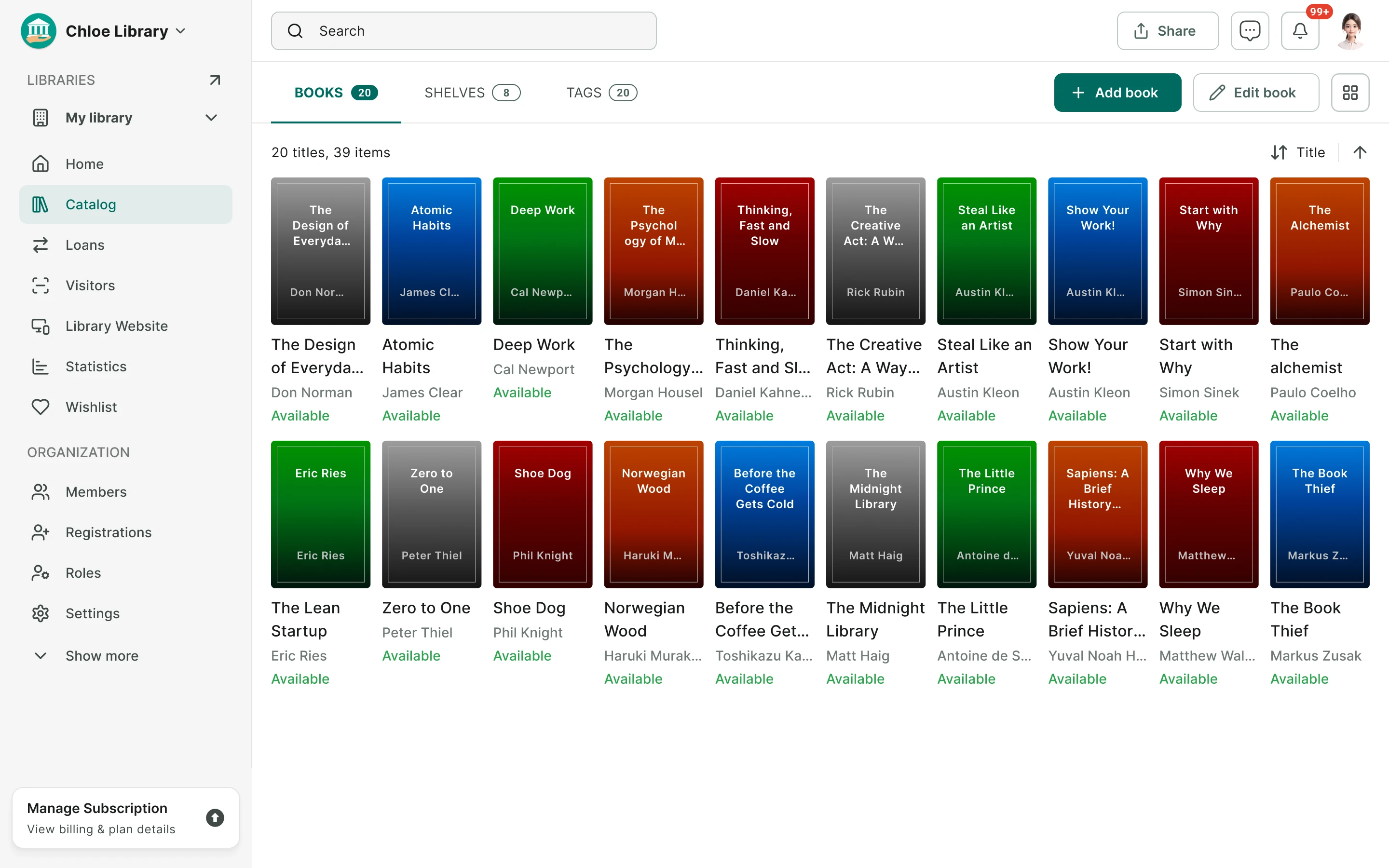The height and width of the screenshot is (868, 1389).
Task: Open Settings page
Action: [126, 613]
